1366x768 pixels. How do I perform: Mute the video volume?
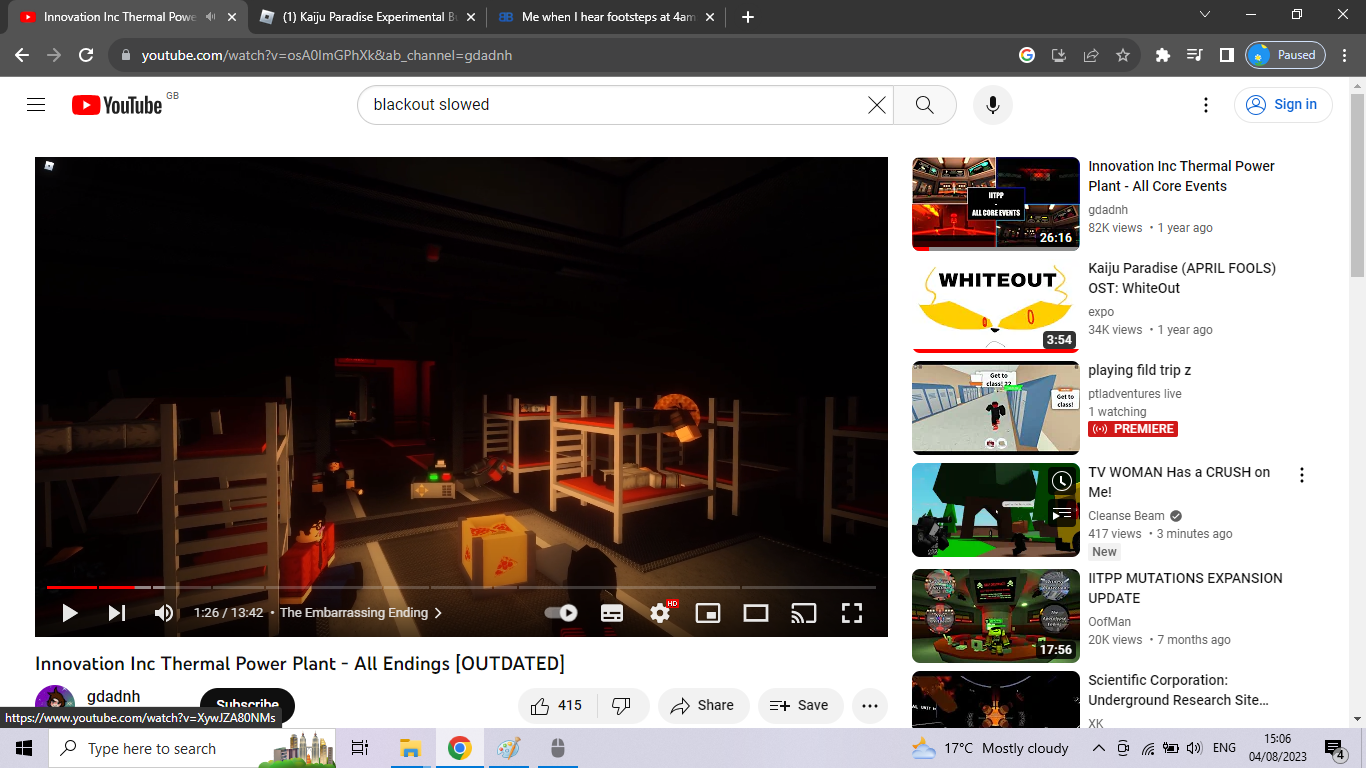point(164,613)
